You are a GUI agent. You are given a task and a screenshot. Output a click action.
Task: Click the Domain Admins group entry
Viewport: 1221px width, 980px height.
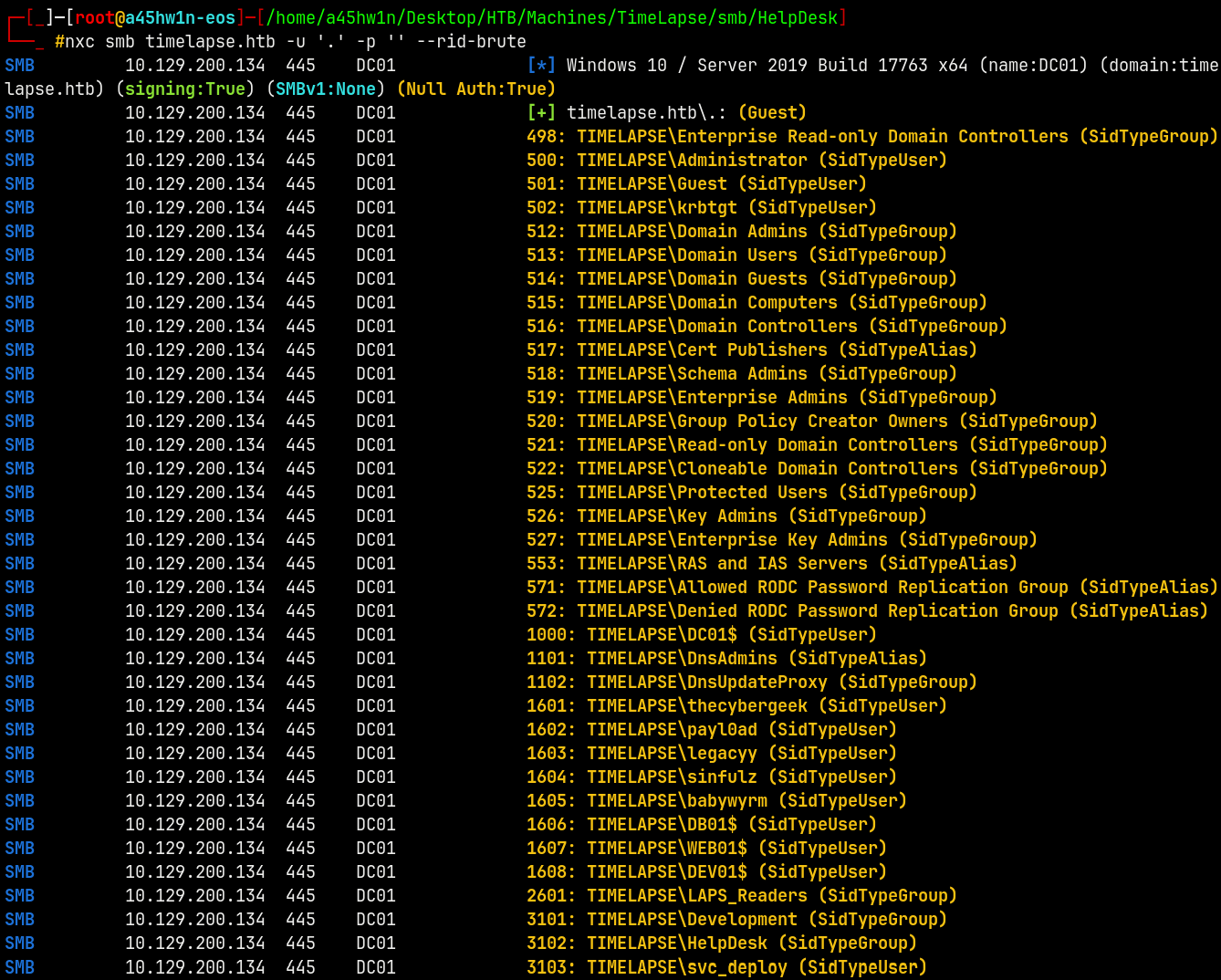click(741, 232)
